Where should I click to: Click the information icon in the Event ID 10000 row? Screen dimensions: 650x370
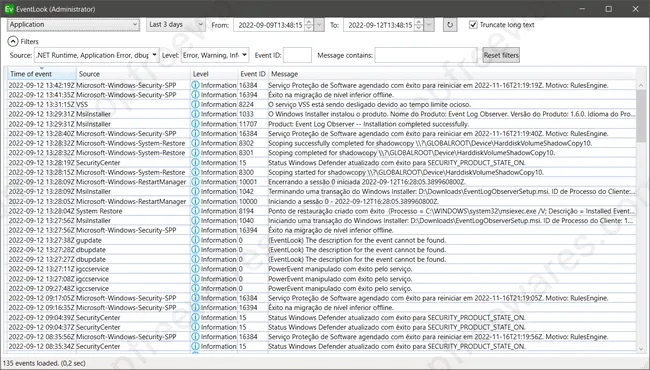(195, 201)
